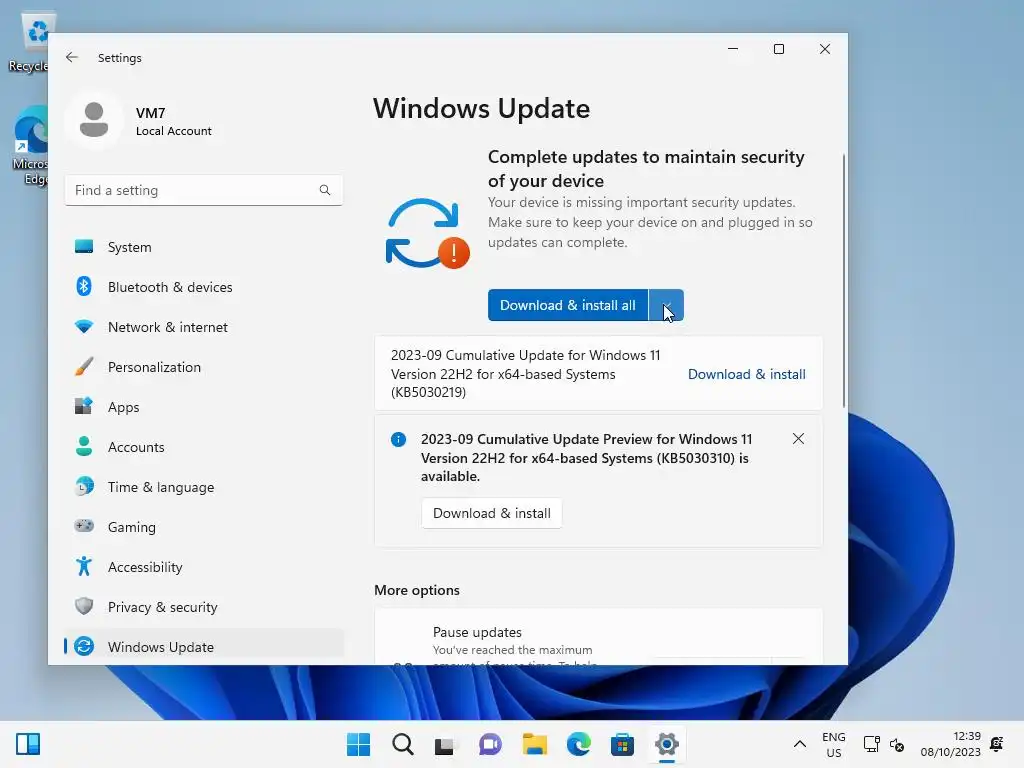
Task: Click the info icon beside Cumulative Update Preview
Action: click(398, 440)
